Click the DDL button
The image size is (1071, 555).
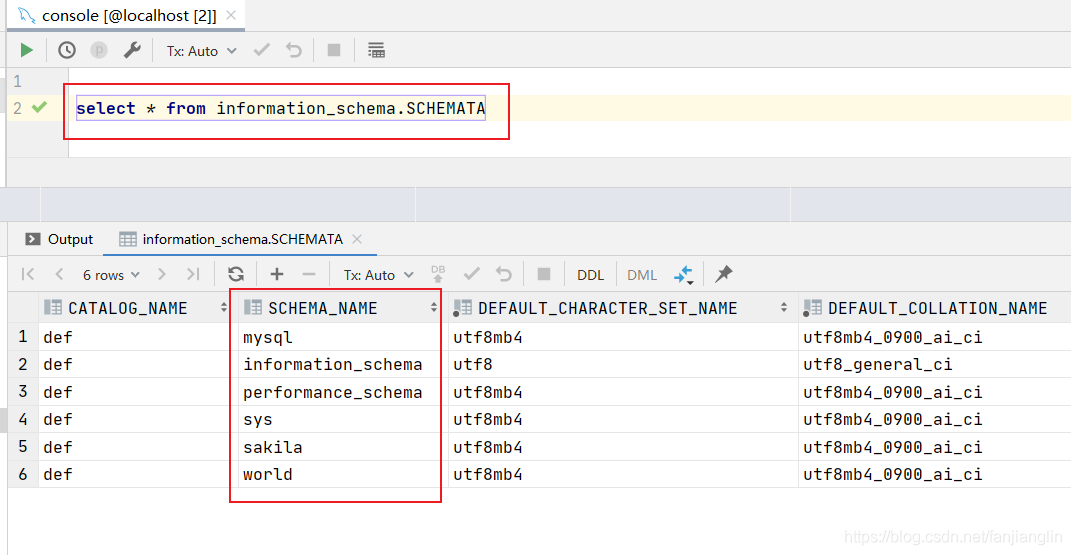590,274
